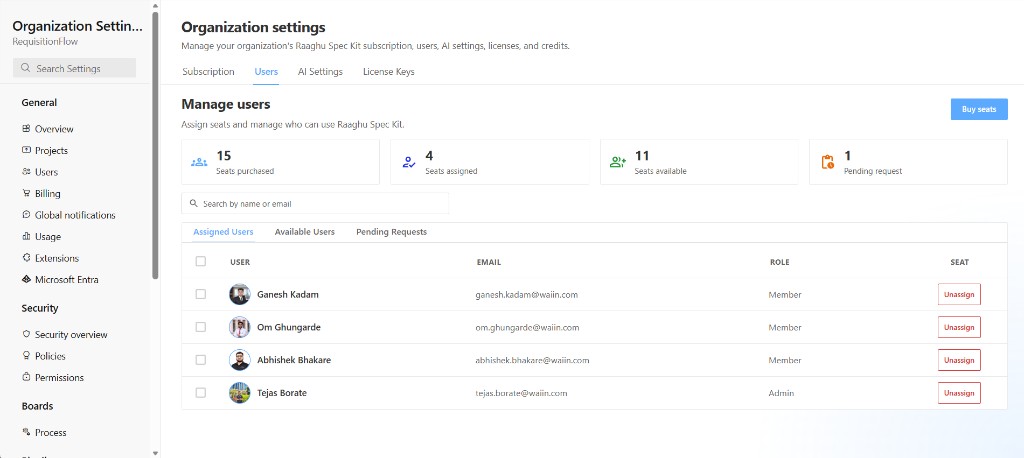Unassign seat from Abhishek Bhakare
Screen dimensions: 1024x458
(x=959, y=360)
